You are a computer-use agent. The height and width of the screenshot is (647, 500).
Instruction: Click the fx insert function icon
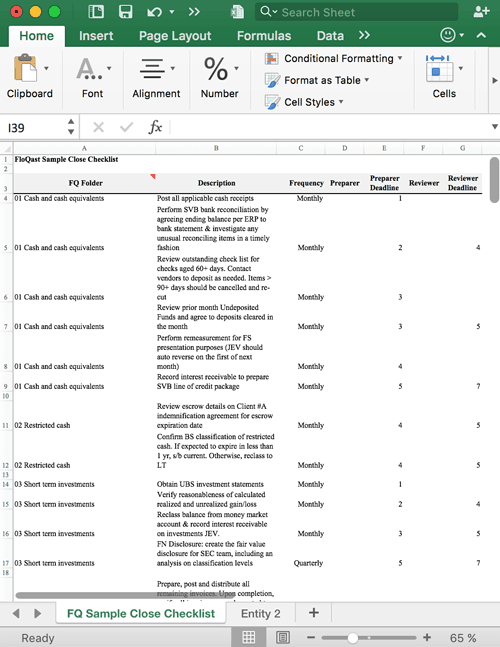155,127
